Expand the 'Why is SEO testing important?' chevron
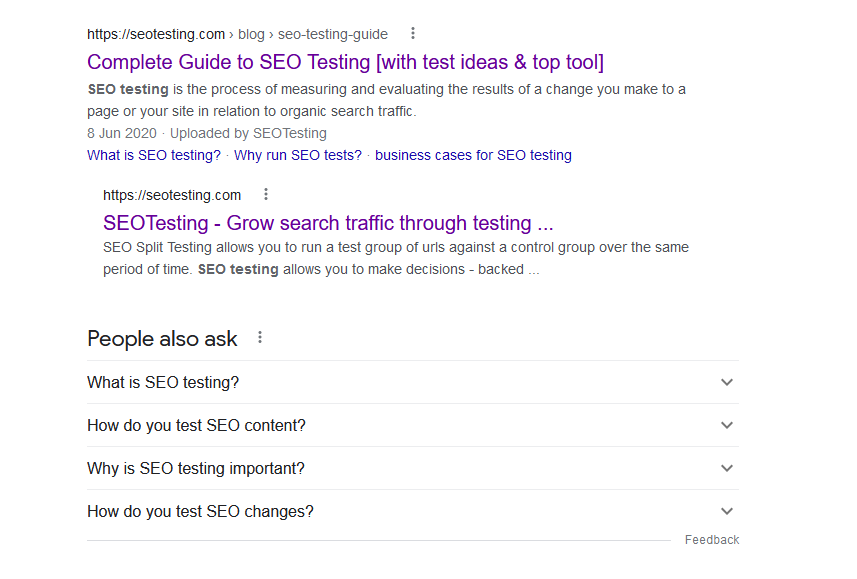857x579 pixels. point(727,468)
